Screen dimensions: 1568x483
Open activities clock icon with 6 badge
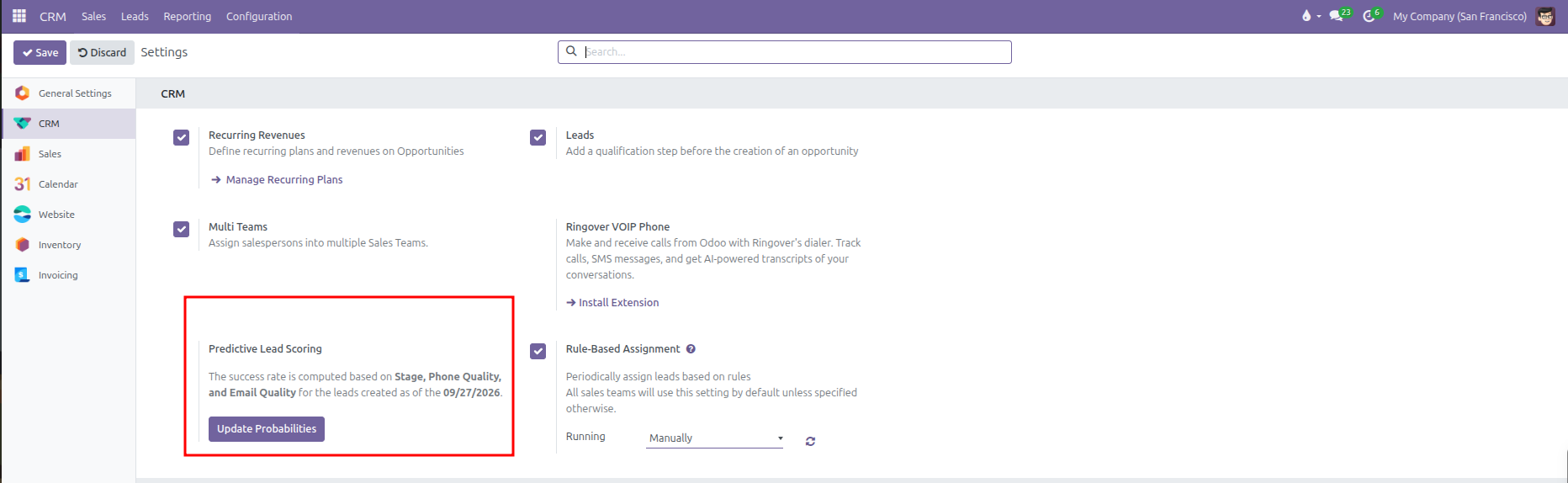1371,15
